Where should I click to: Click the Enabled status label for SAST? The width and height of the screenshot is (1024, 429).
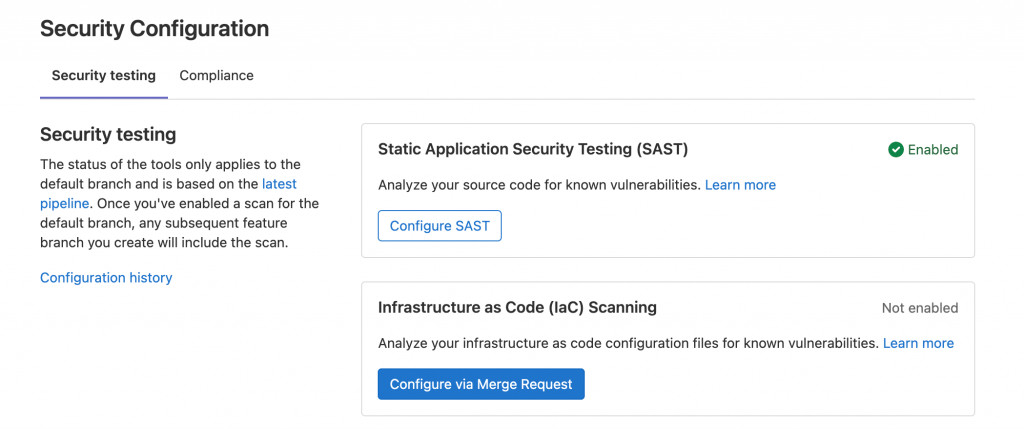(933, 150)
